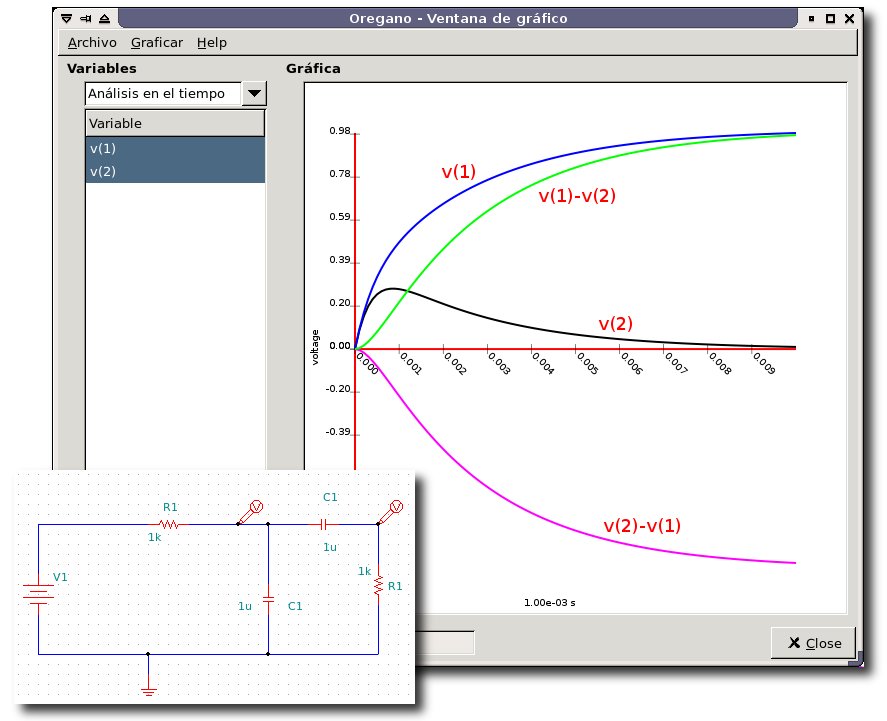The image size is (887, 721).
Task: Click the voltmeter probe left of capacitor C1
Action: 253,509
